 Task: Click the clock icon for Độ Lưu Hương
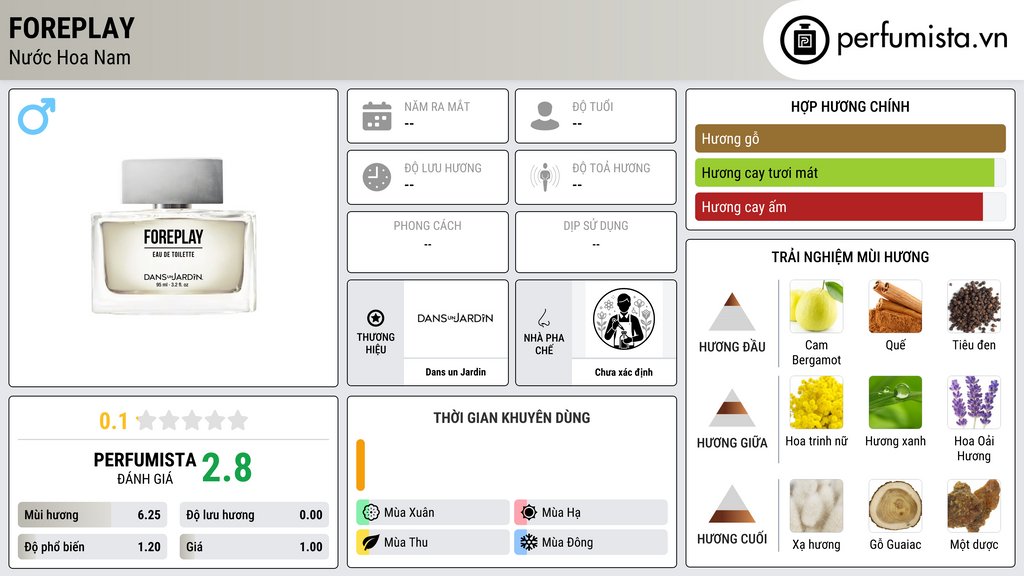tap(377, 177)
